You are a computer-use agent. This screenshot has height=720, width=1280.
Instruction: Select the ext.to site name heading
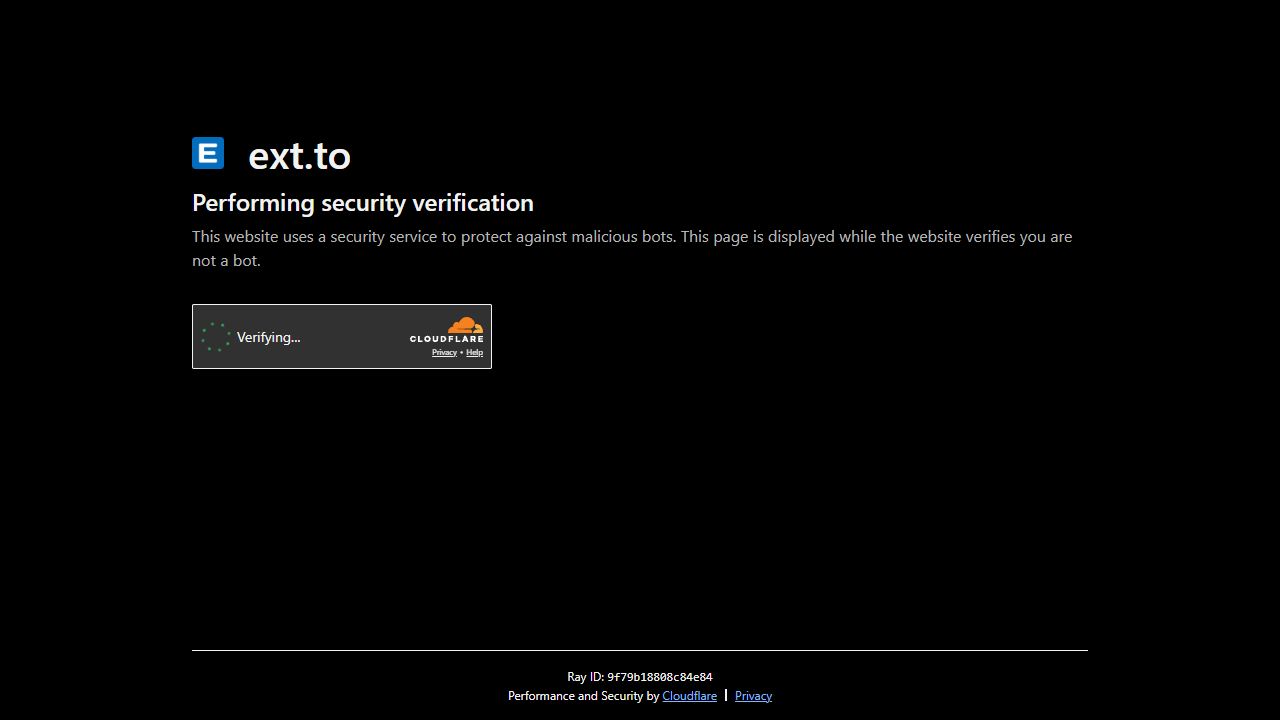pyautogui.click(x=299, y=155)
